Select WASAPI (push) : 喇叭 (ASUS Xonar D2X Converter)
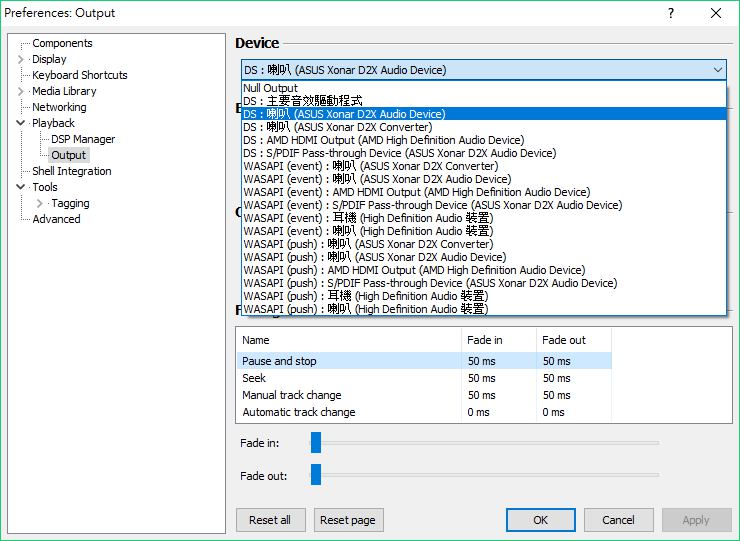Image resolution: width=740 pixels, height=541 pixels. point(484,244)
